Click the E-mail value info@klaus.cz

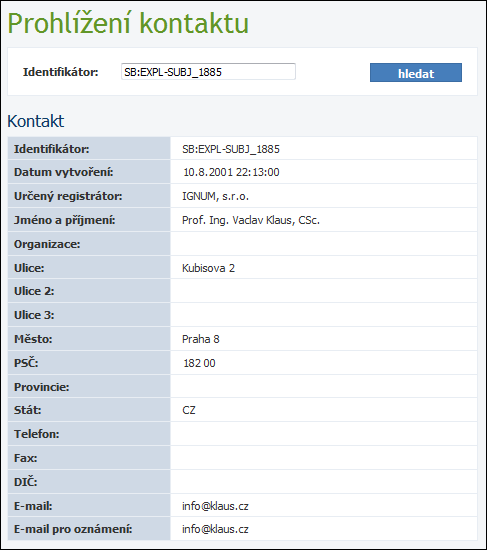(215, 506)
